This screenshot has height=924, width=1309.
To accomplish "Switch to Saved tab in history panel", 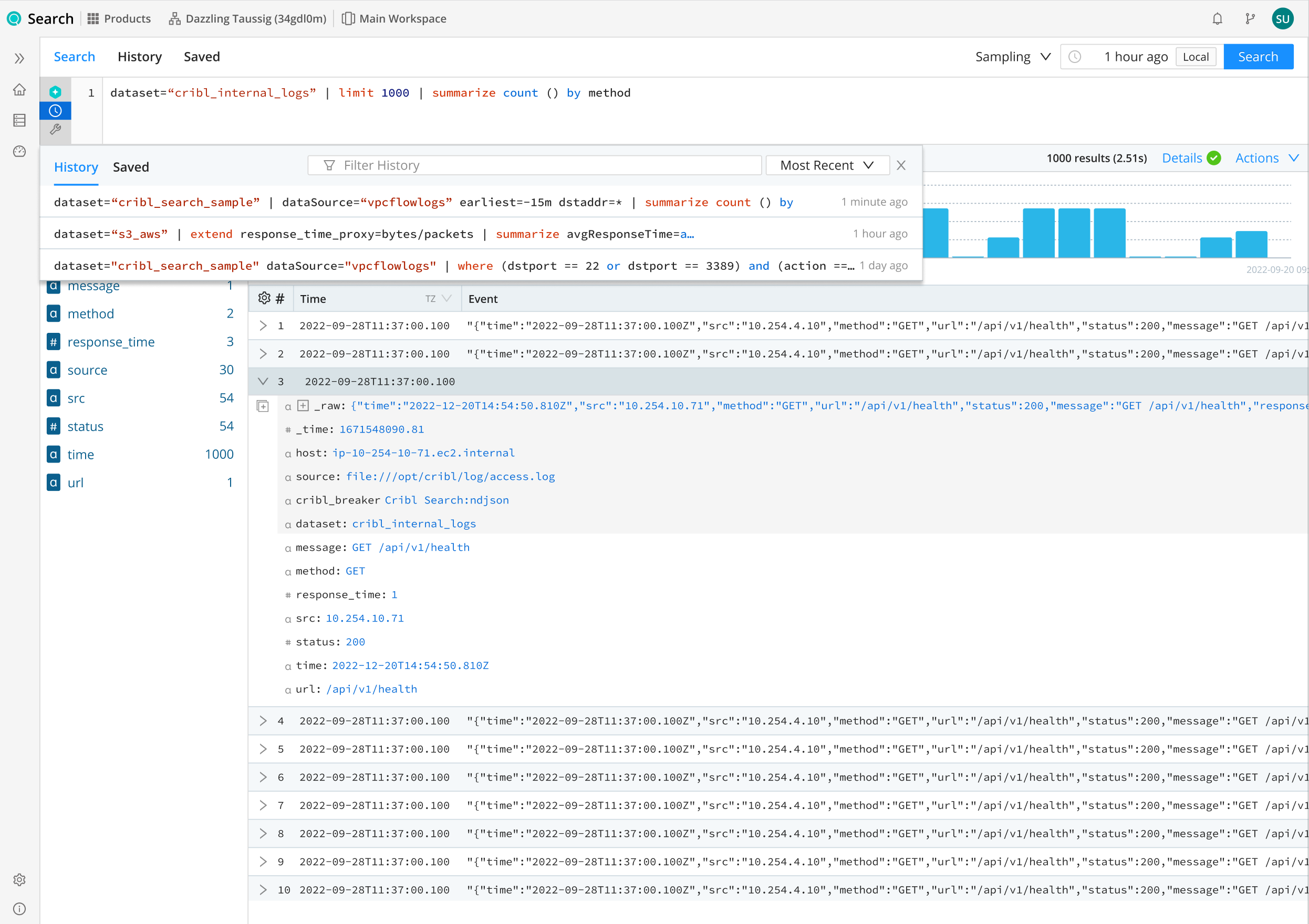I will coord(131,167).
